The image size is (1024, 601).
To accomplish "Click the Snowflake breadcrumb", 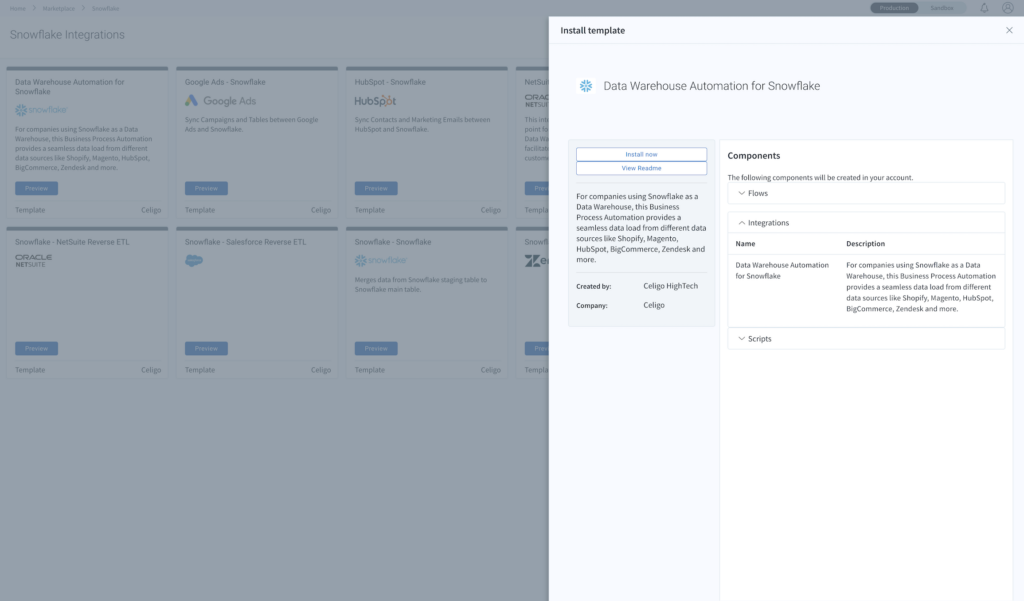I will [x=105, y=8].
